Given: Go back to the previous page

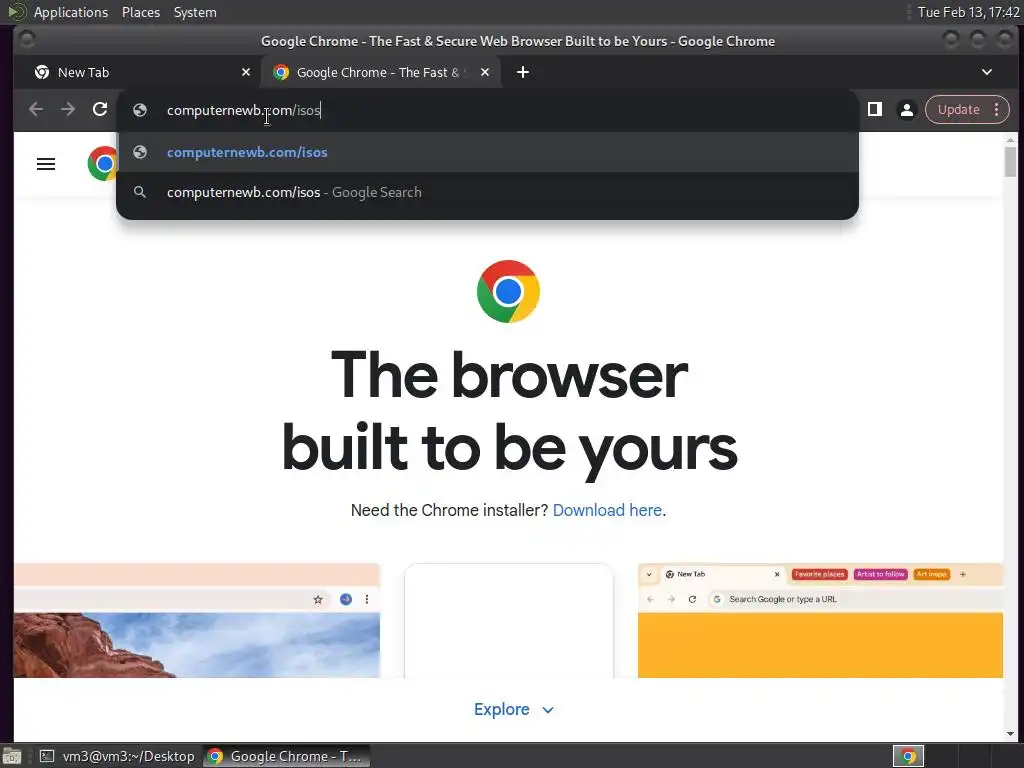Looking at the screenshot, I should 36,109.
